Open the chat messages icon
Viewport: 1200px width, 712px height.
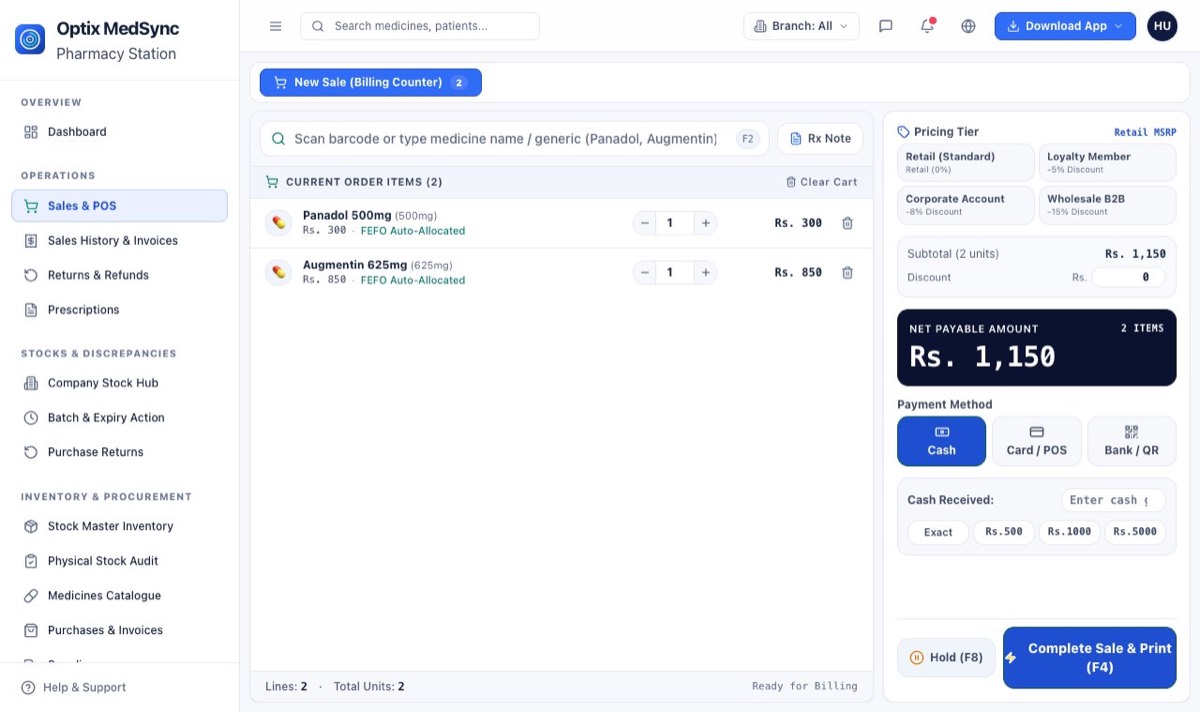coord(885,26)
